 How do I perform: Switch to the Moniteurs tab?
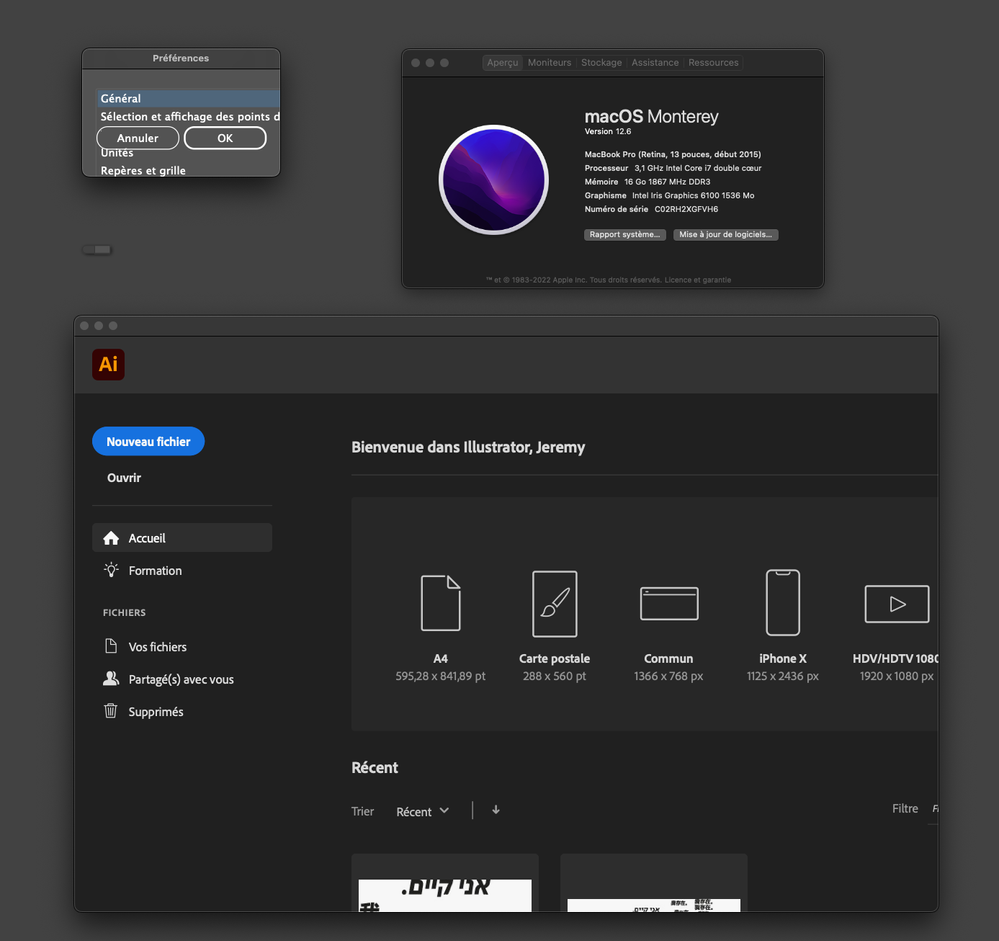(549, 62)
